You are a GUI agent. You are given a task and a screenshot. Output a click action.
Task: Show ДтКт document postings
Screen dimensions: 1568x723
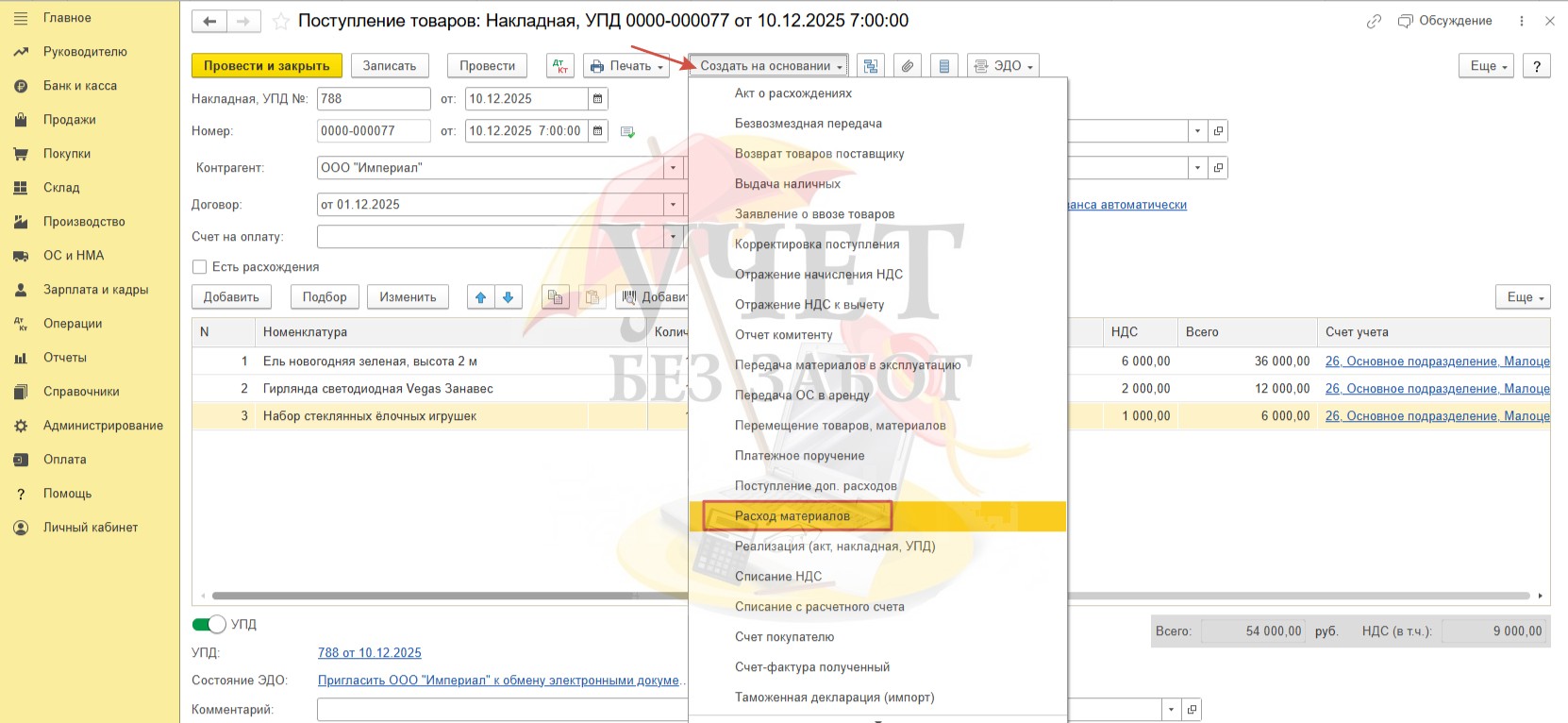pyautogui.click(x=560, y=66)
